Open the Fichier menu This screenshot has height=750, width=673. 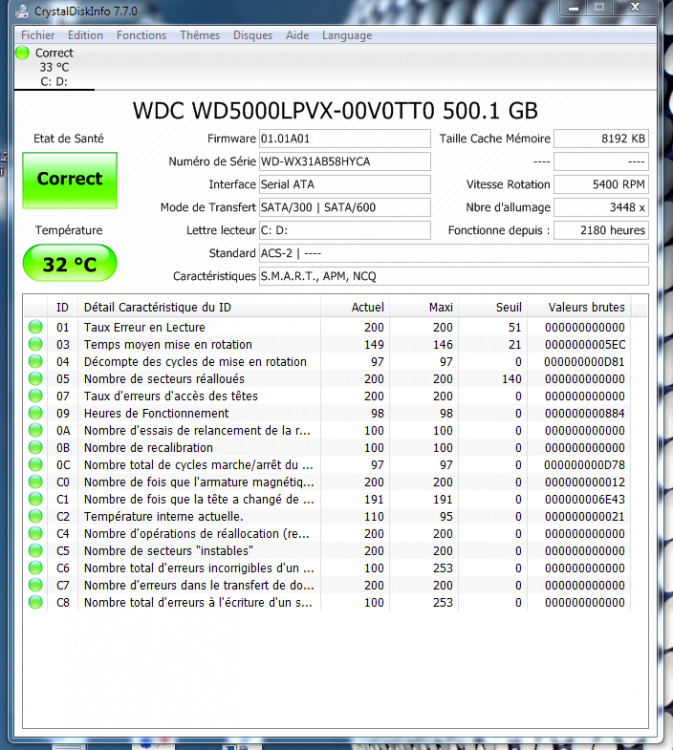38,35
